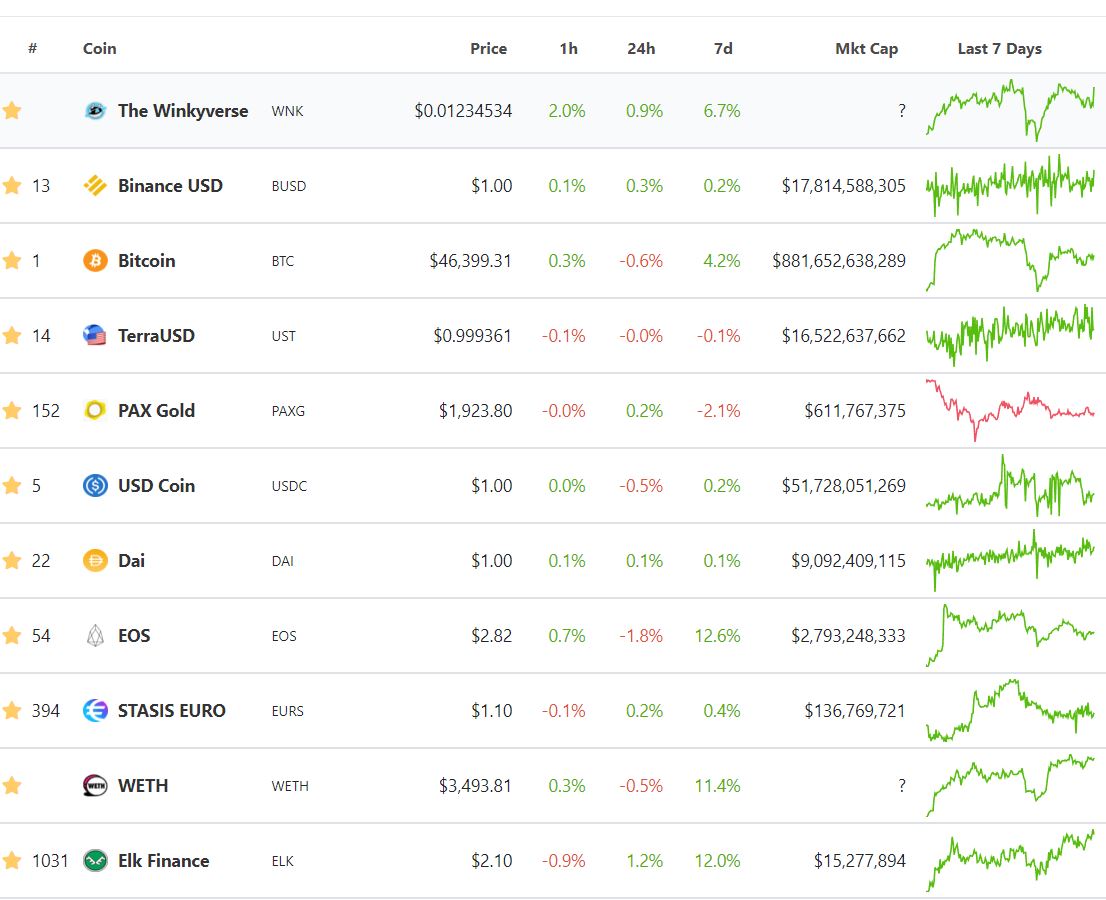Go to the TerraUSD coin page

(x=156, y=336)
